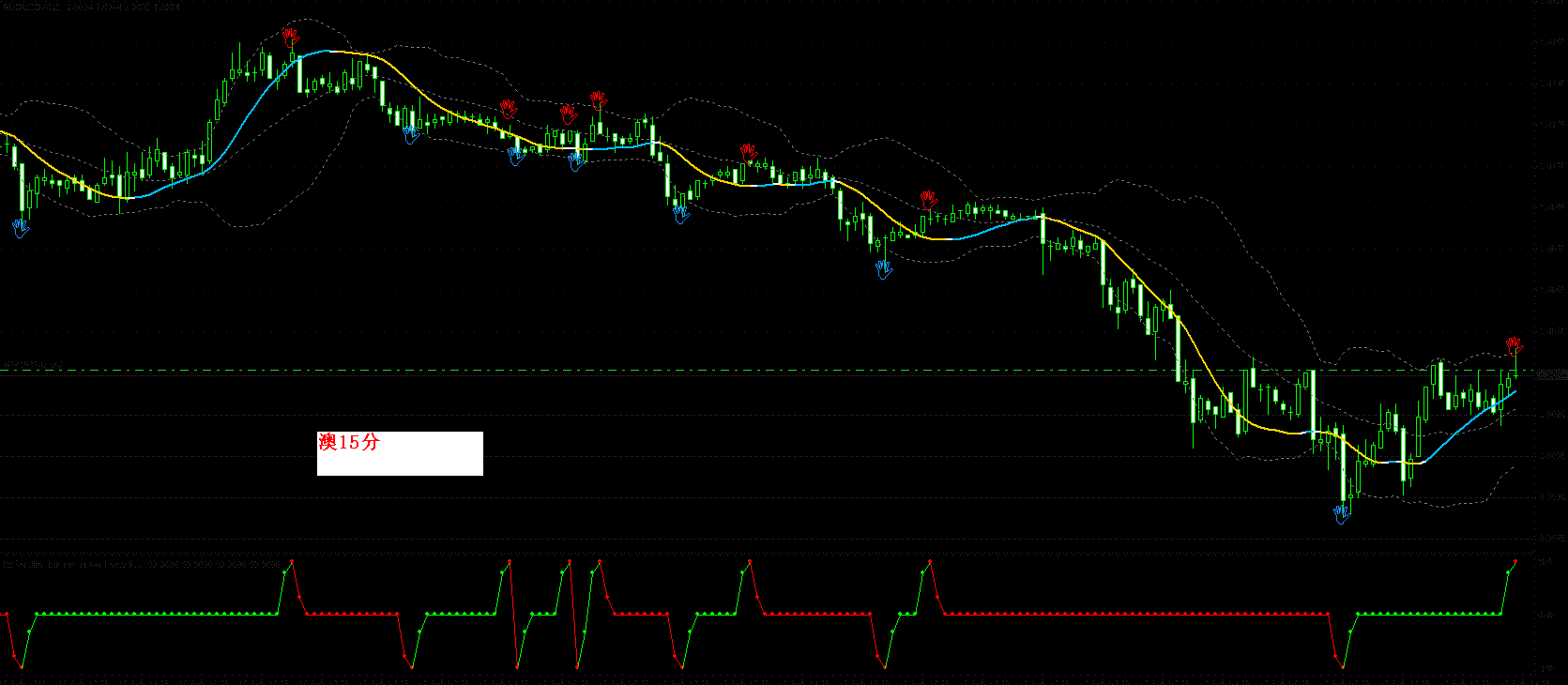The image size is (1568, 685).
Task: Select the white '澳15分' text label
Action: 400,453
